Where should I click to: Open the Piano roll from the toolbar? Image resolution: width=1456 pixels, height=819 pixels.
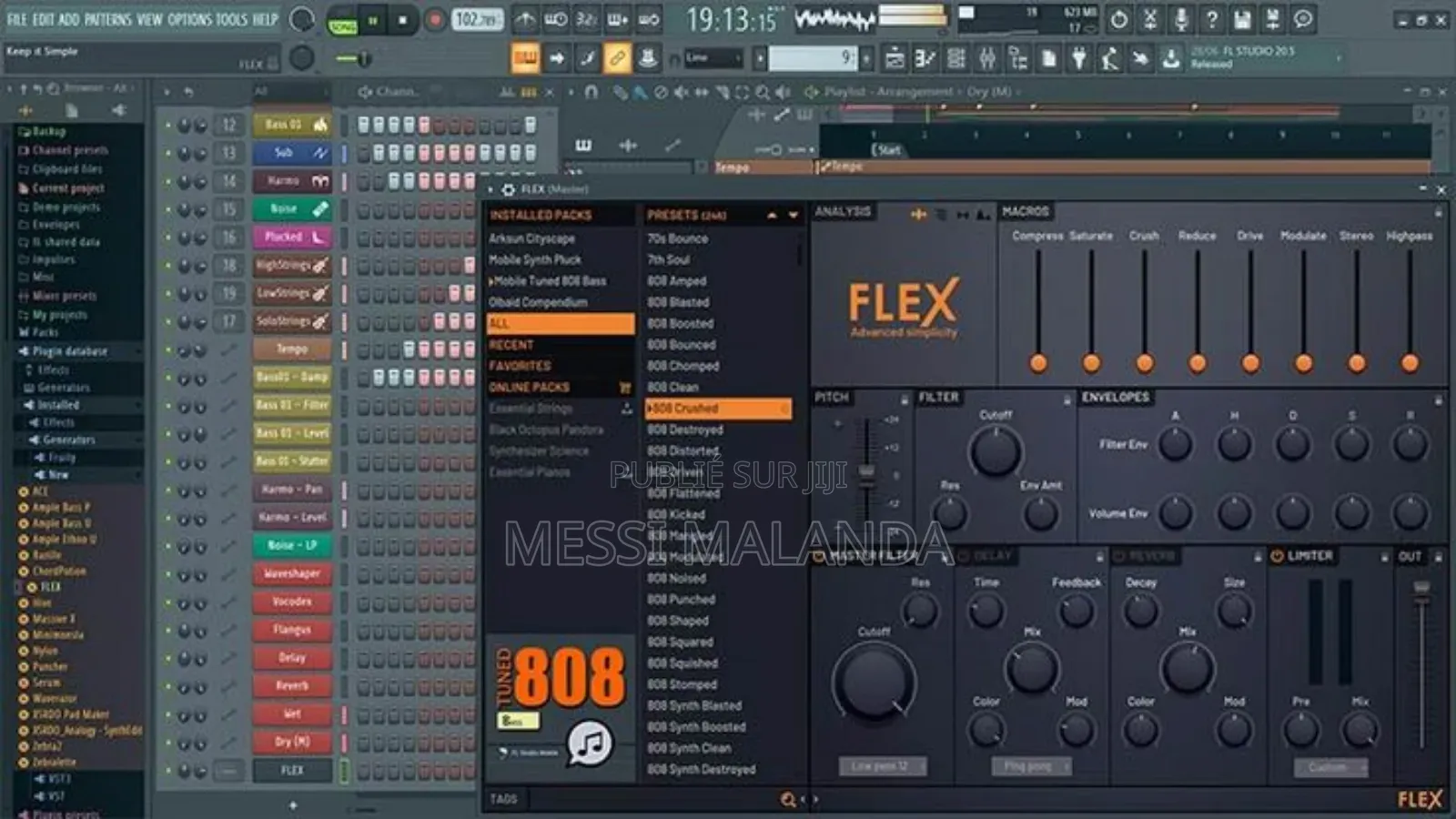point(924,57)
